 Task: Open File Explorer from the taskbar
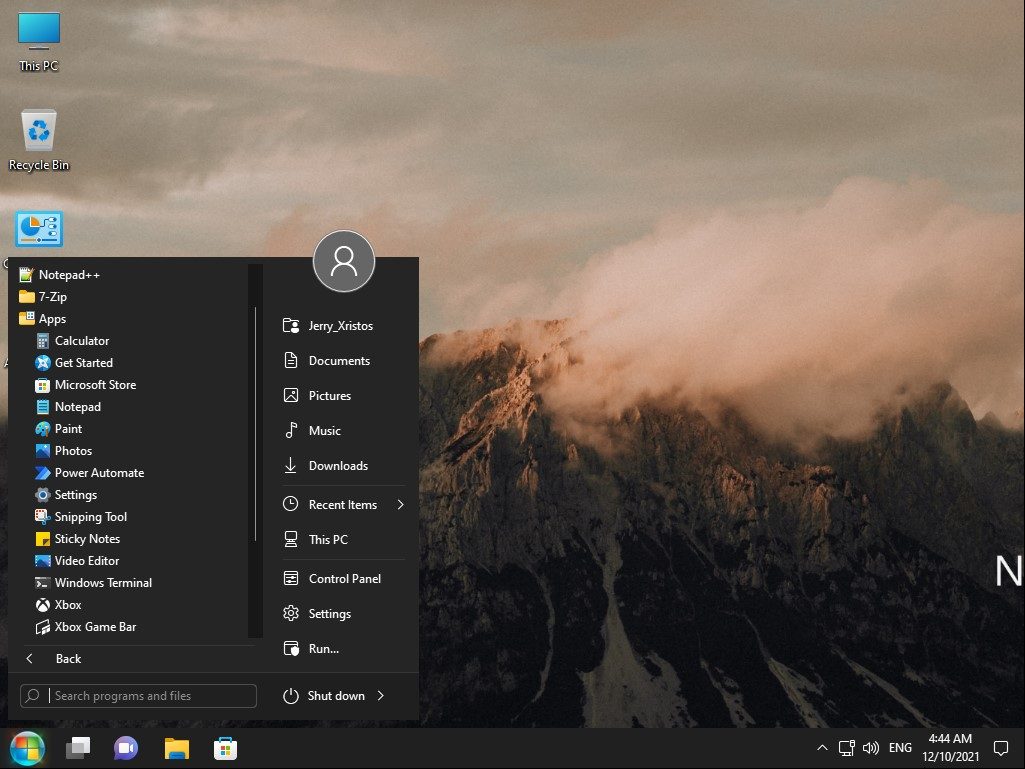tap(177, 748)
